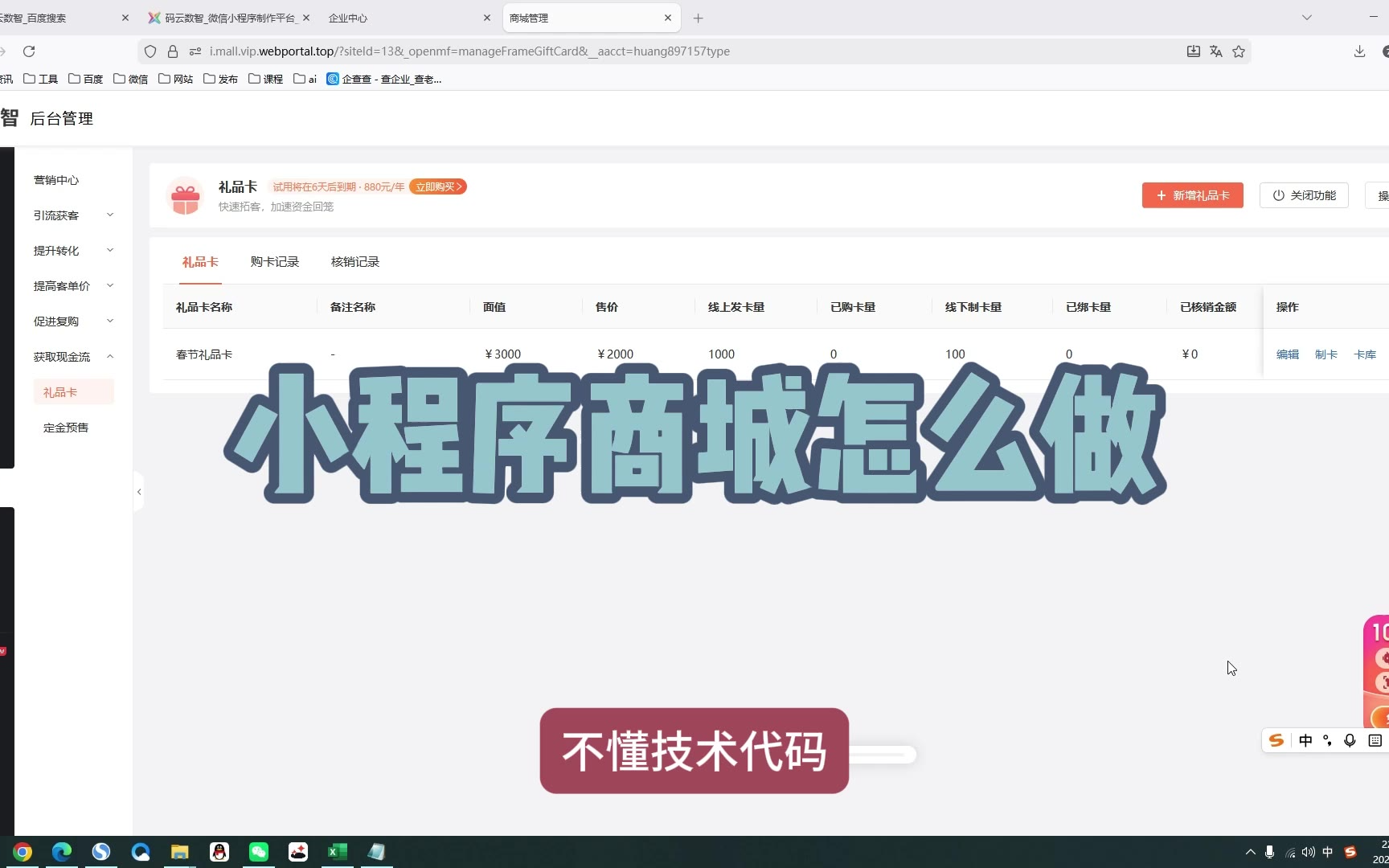Open File Explorer from the taskbar
This screenshot has height=868, width=1389.
179,852
